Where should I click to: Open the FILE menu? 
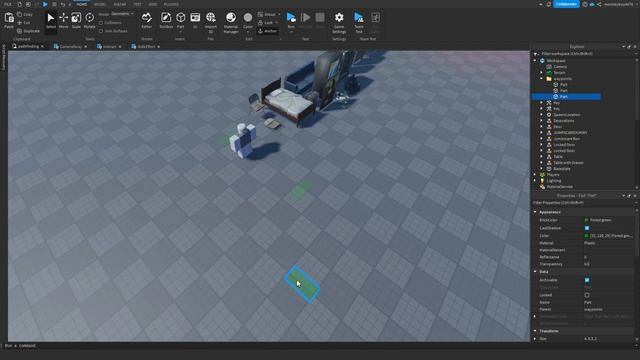pos(8,4)
